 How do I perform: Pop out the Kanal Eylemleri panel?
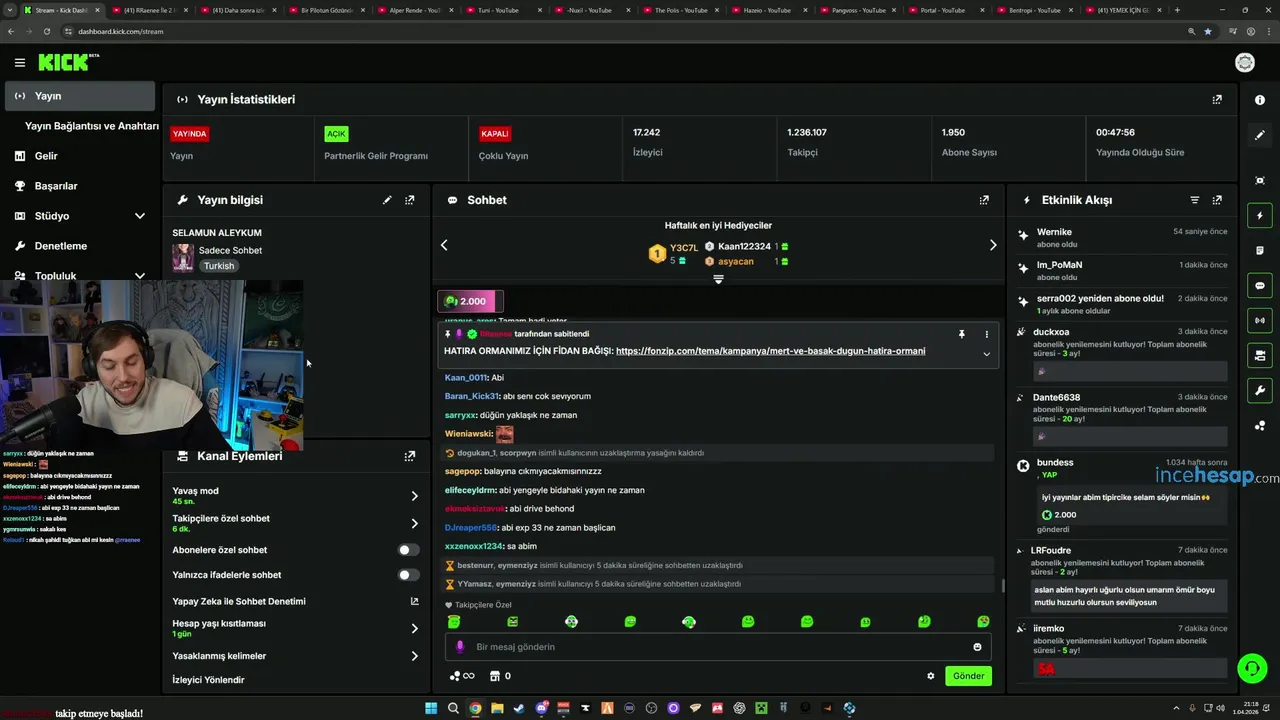[x=409, y=456]
